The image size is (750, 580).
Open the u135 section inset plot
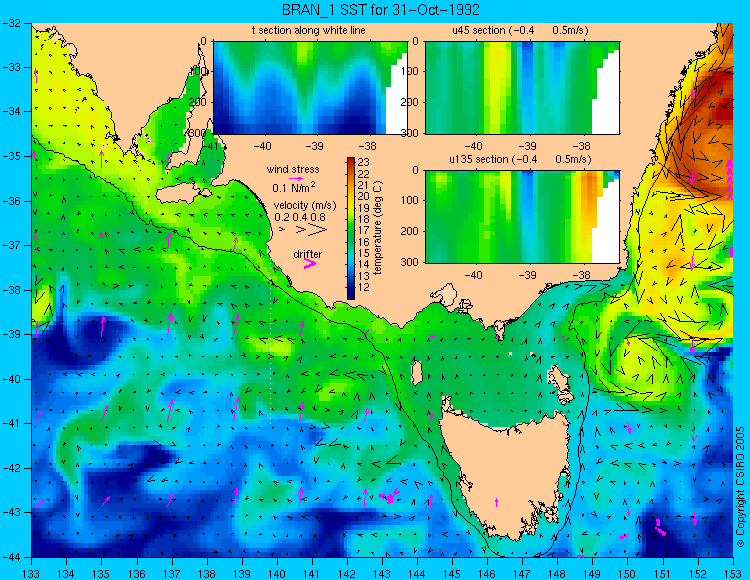click(x=522, y=217)
